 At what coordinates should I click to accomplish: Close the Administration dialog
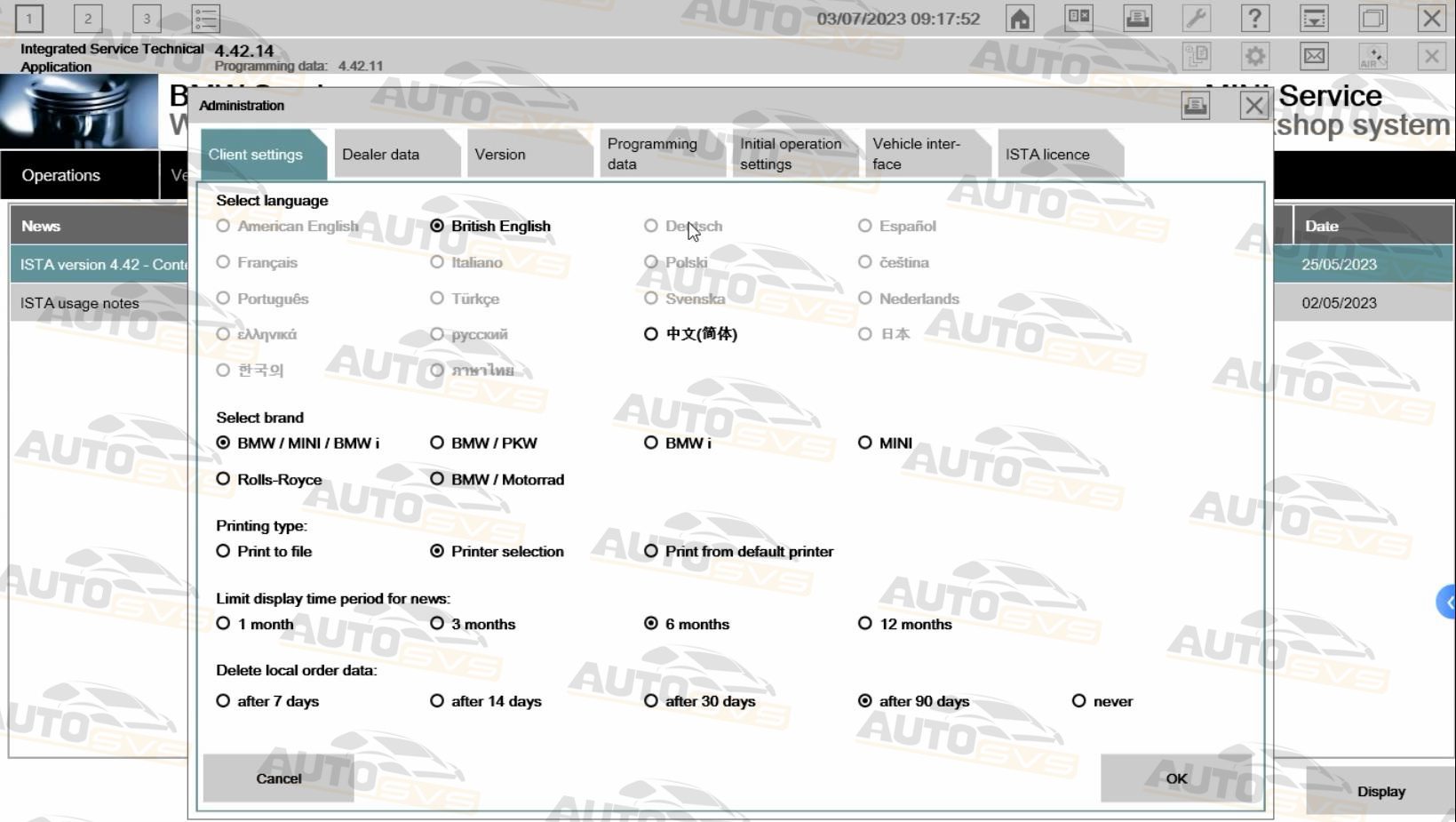pyautogui.click(x=1253, y=106)
